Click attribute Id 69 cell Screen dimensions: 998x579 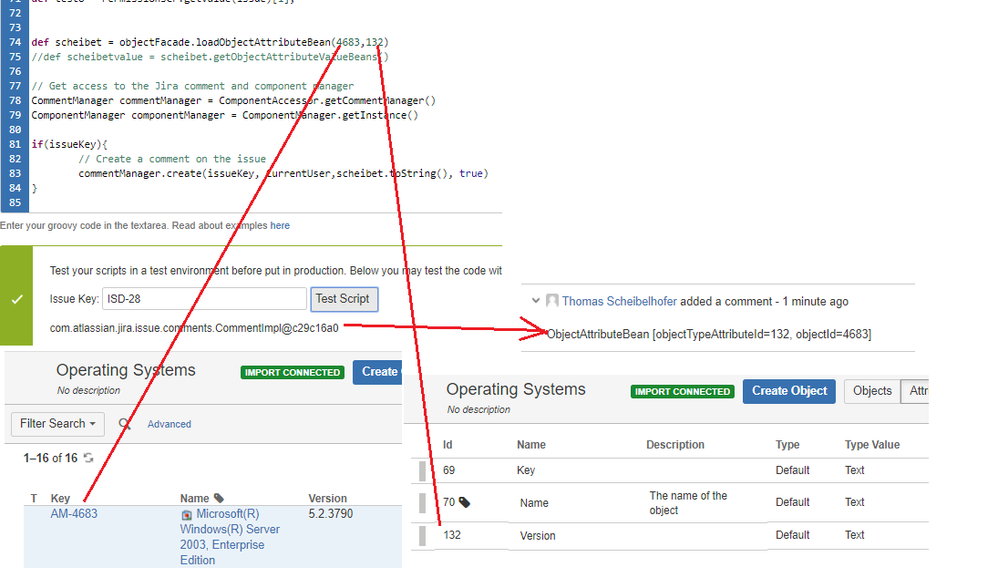click(x=449, y=470)
